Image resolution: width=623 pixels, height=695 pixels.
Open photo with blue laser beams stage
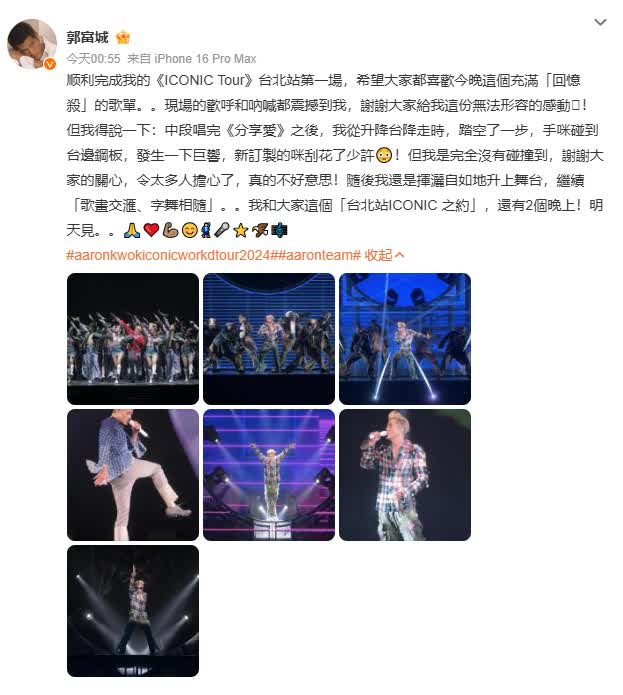(x=405, y=339)
